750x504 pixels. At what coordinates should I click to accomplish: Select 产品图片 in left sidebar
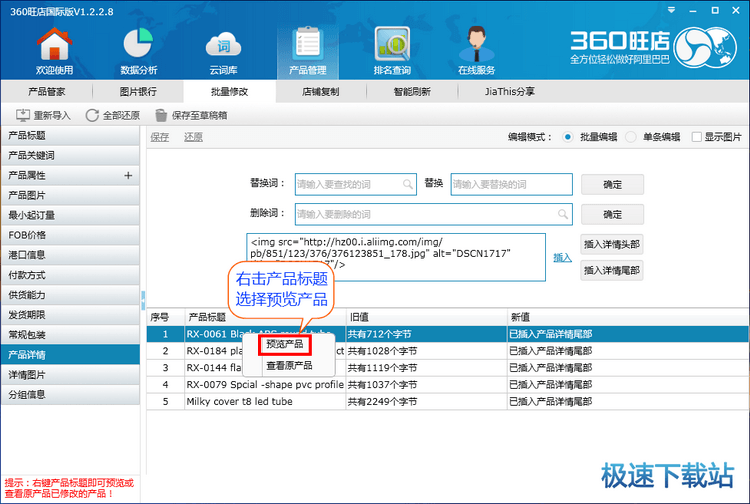(70, 196)
